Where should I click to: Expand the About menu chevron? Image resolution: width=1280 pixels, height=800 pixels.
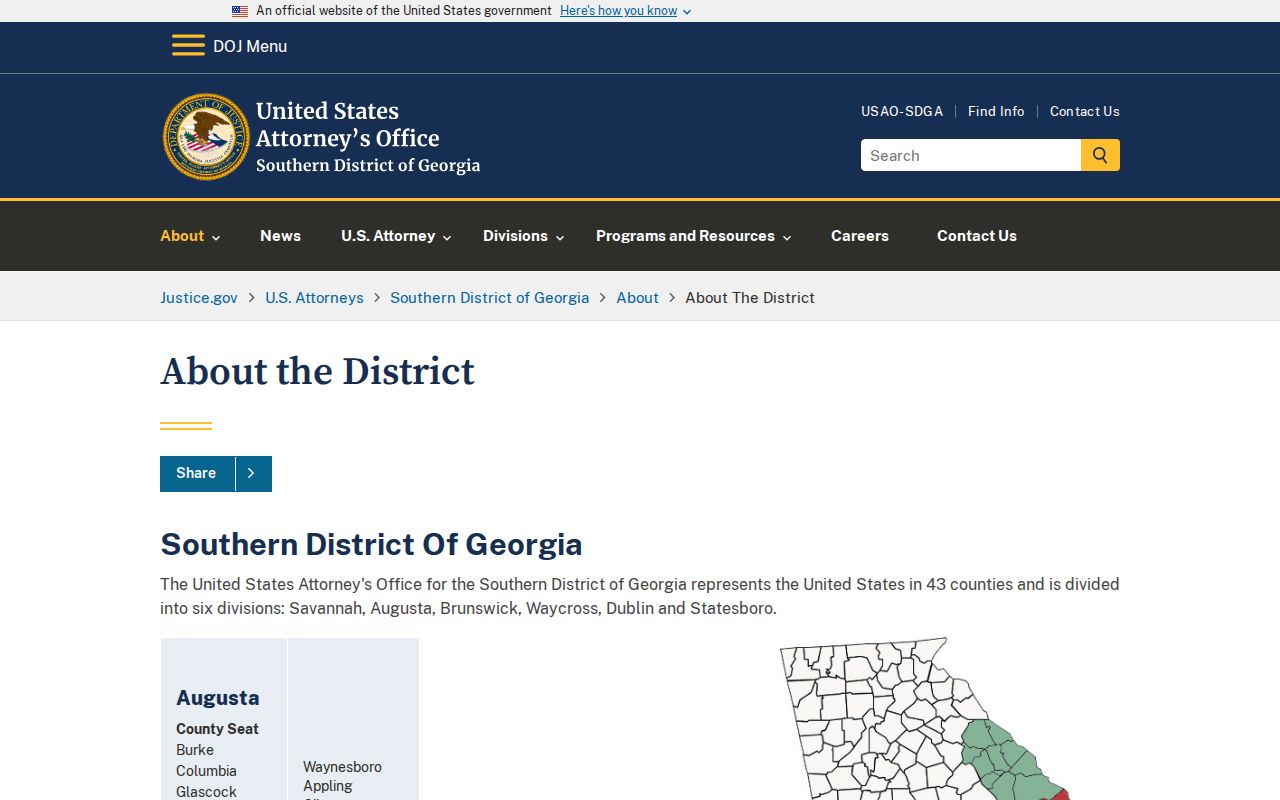216,237
